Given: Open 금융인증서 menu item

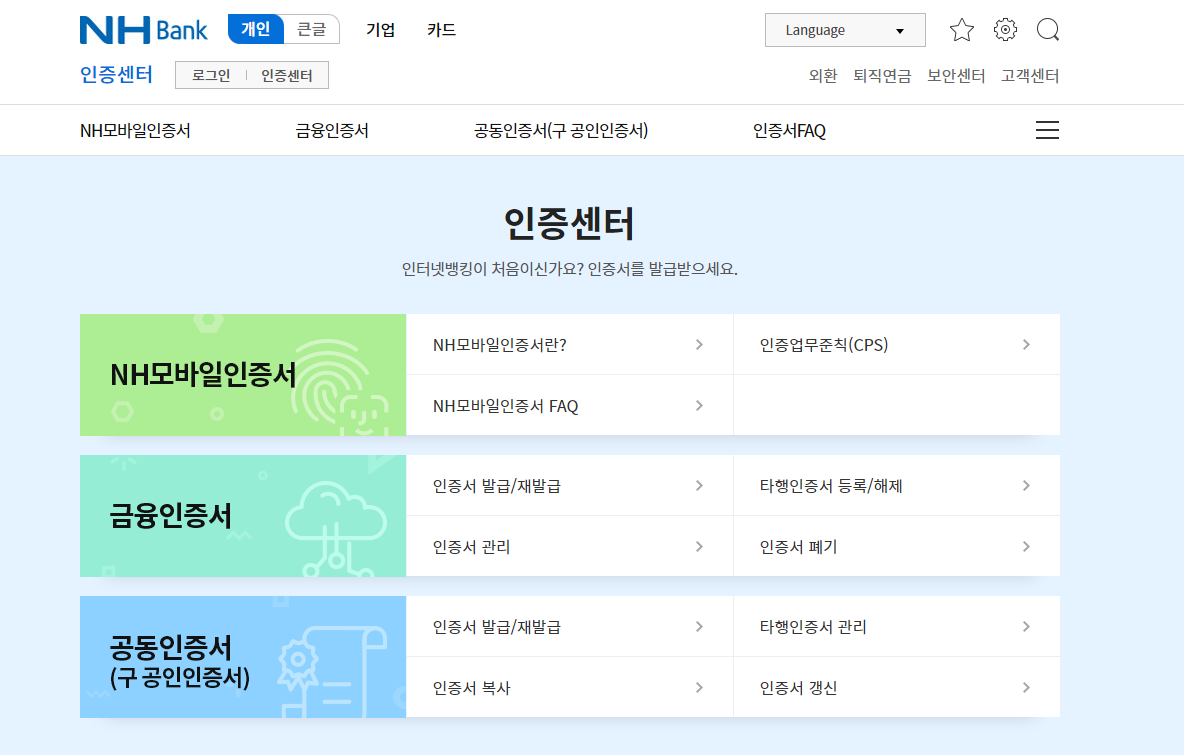Looking at the screenshot, I should tap(331, 131).
